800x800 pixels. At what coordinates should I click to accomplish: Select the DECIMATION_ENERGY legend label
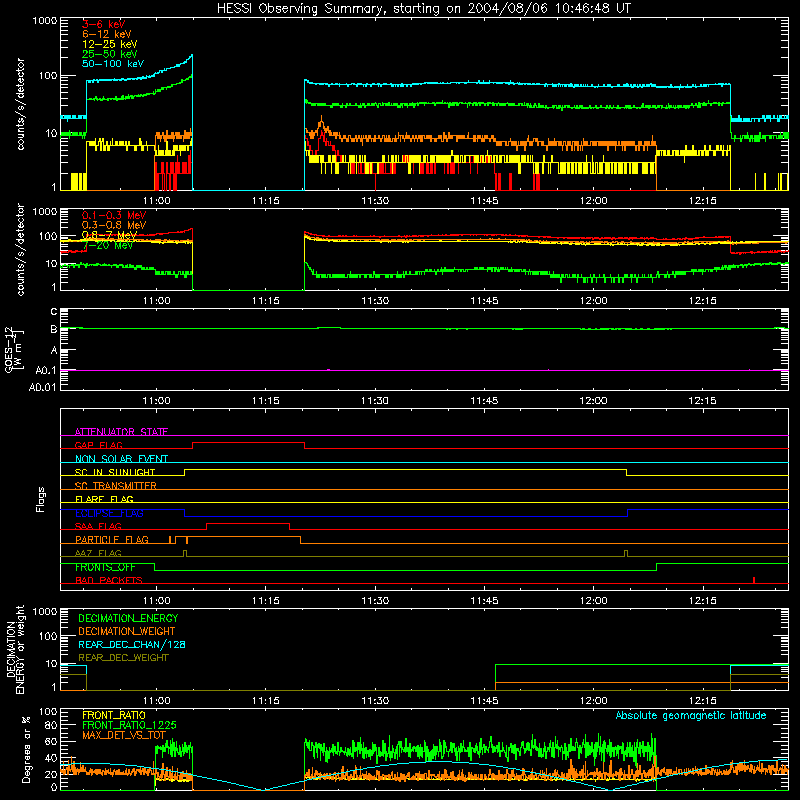tap(128, 618)
